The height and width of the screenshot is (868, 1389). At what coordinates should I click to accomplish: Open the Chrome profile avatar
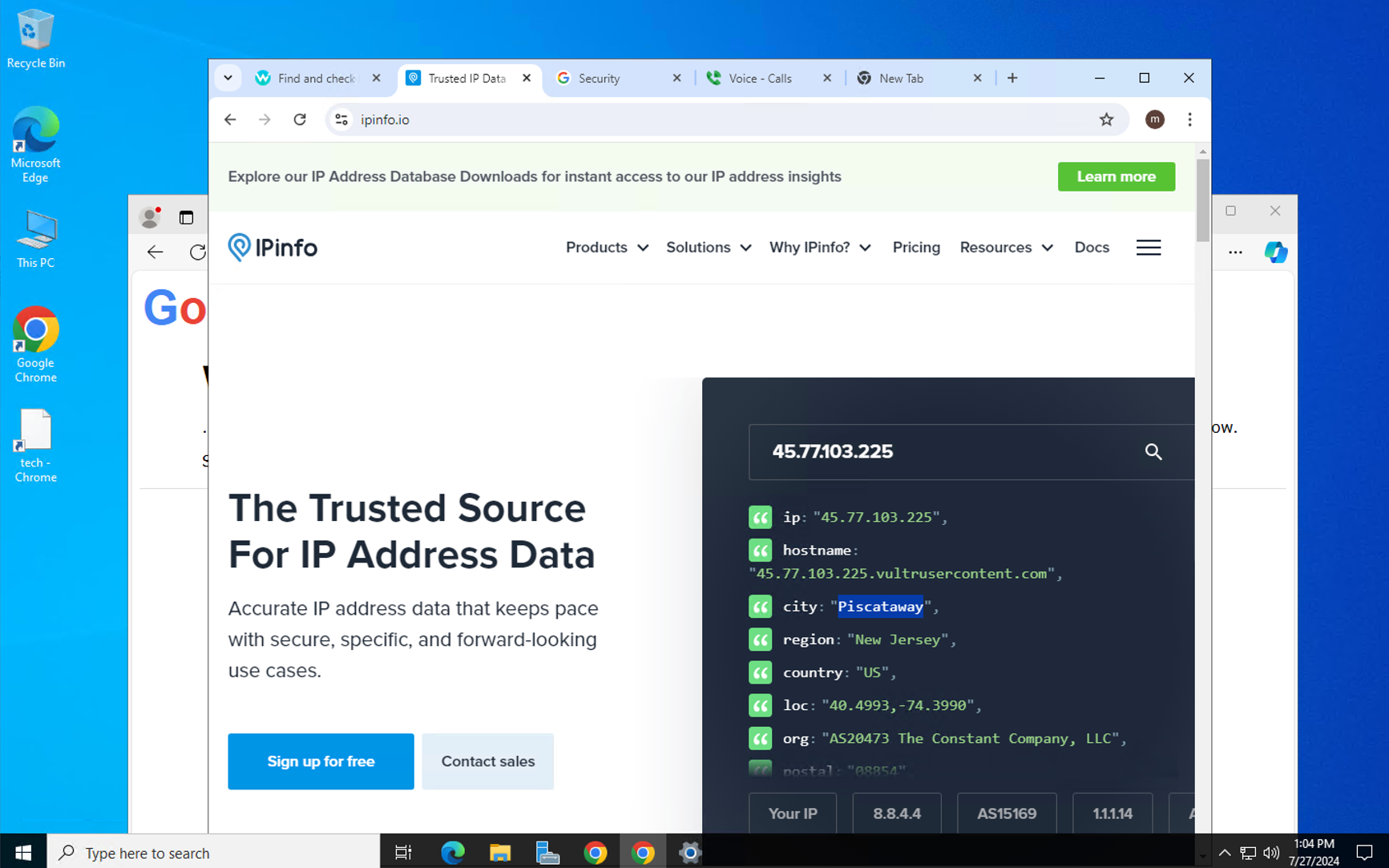[1154, 119]
